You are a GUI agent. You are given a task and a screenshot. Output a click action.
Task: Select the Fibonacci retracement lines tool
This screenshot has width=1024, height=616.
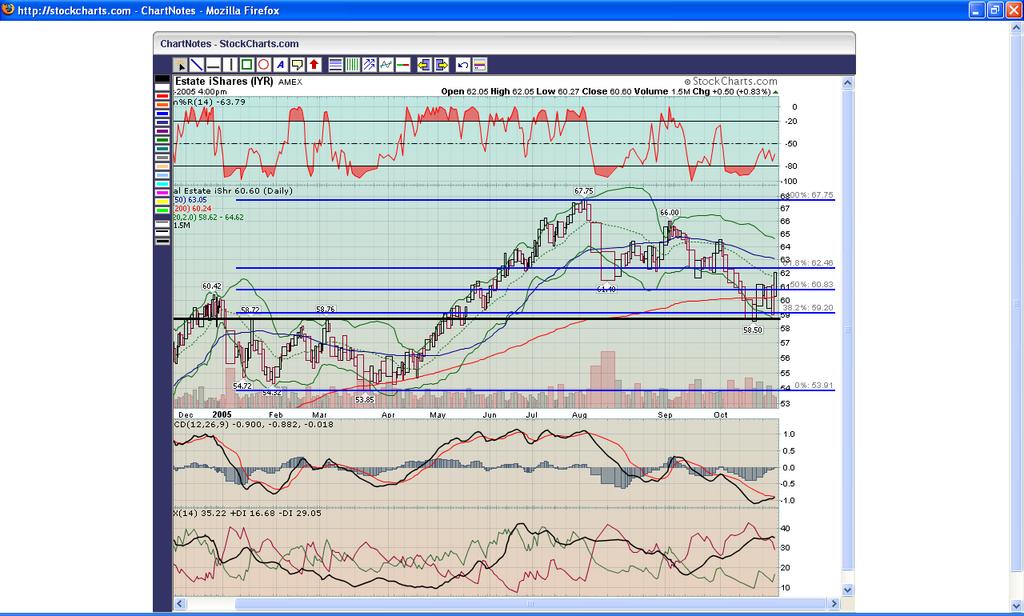click(x=336, y=65)
